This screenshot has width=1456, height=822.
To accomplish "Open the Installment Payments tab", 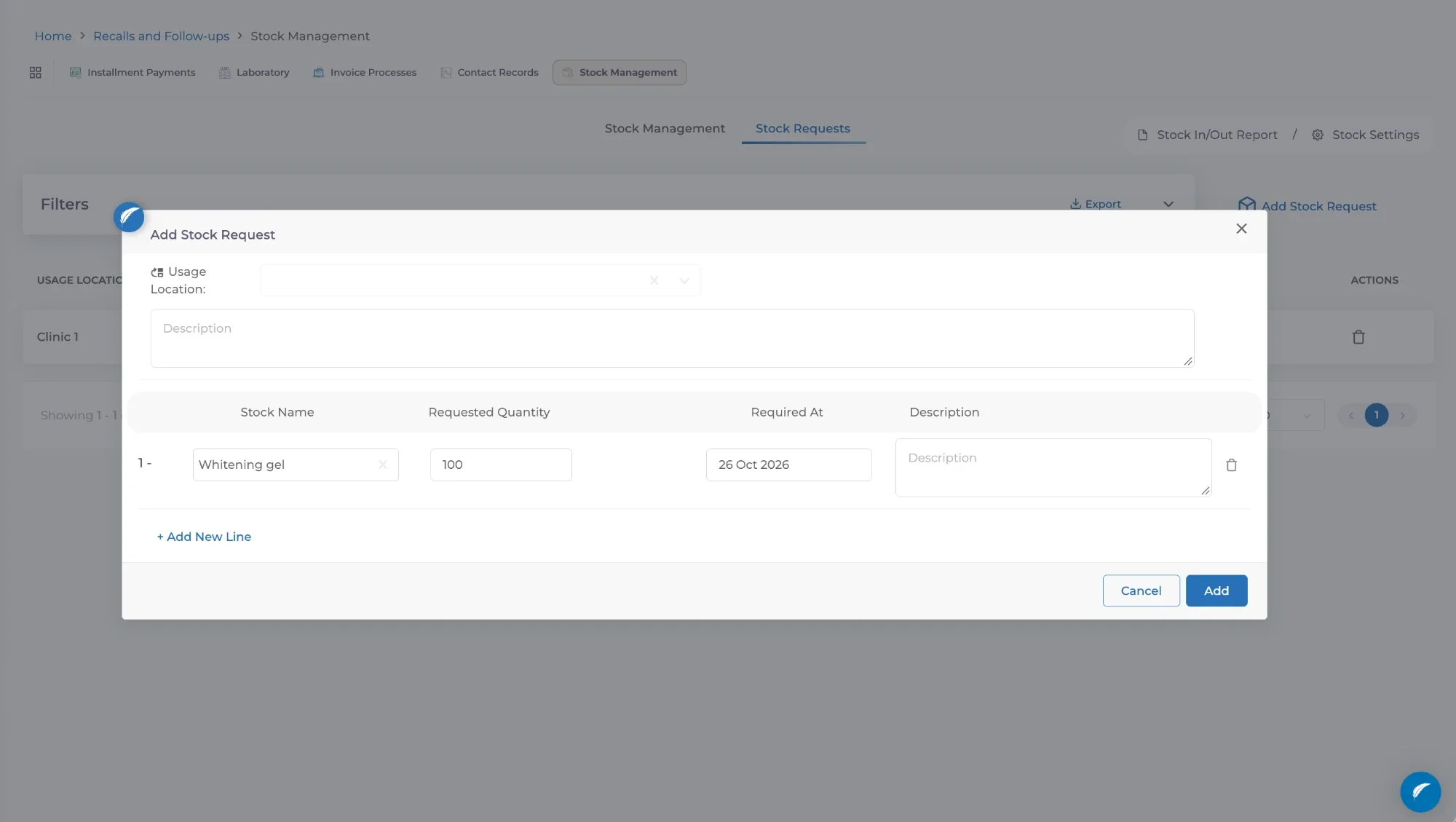I will [132, 73].
